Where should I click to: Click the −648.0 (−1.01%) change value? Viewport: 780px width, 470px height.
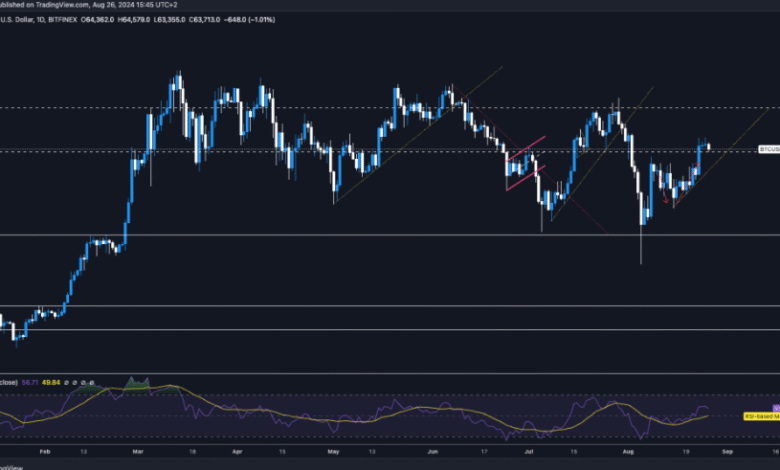250,20
